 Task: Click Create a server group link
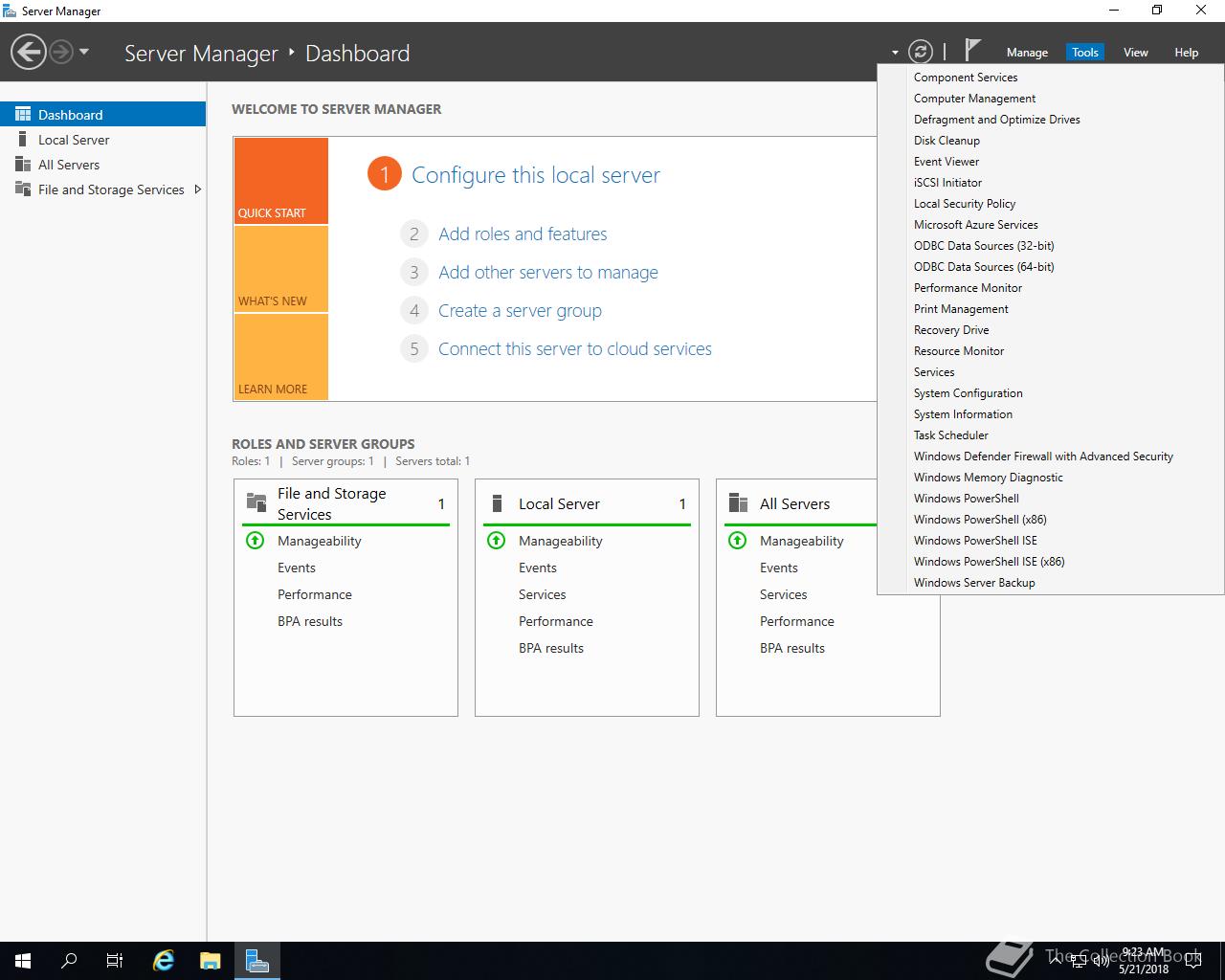coord(520,310)
